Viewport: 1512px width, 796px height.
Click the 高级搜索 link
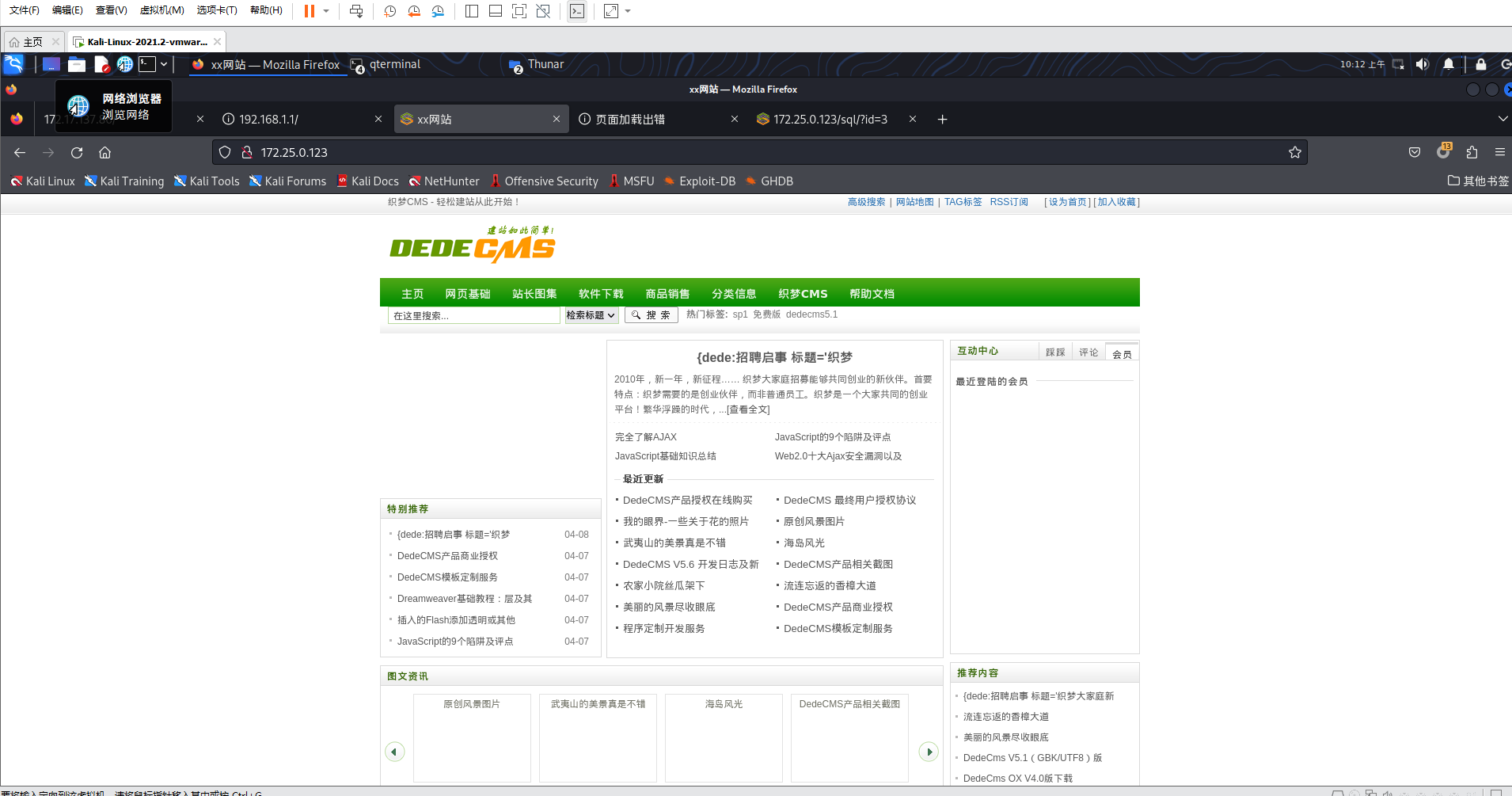point(866,202)
